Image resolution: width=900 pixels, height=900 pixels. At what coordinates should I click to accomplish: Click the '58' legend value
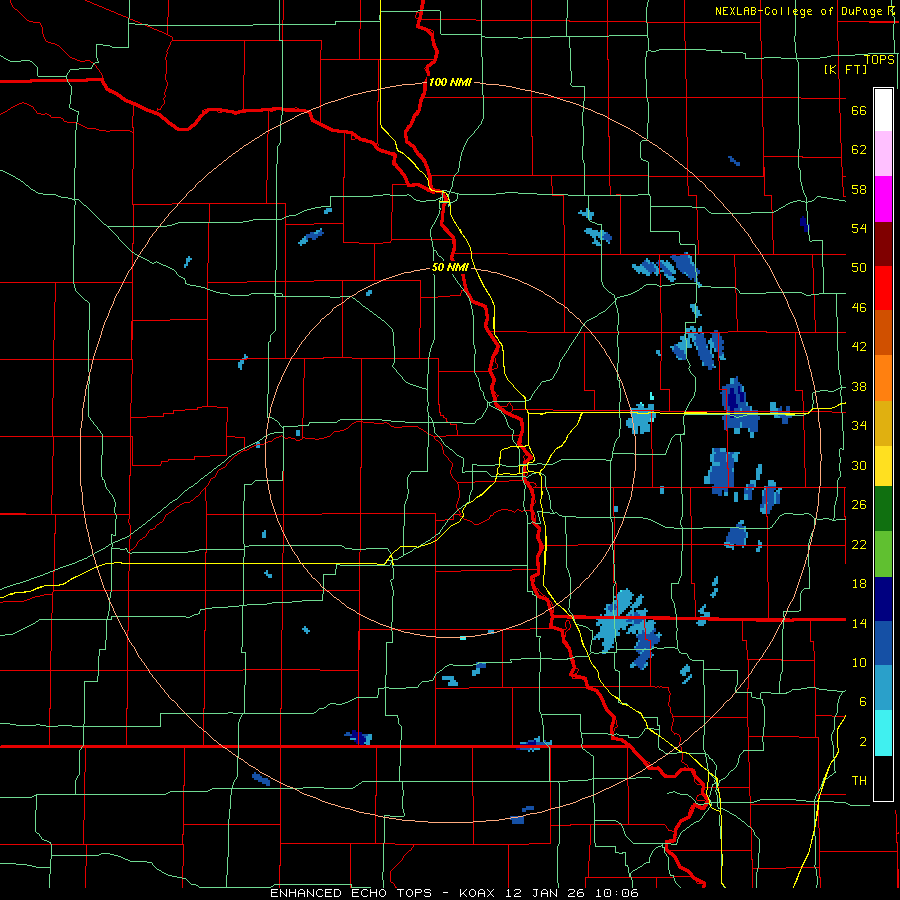pyautogui.click(x=859, y=189)
